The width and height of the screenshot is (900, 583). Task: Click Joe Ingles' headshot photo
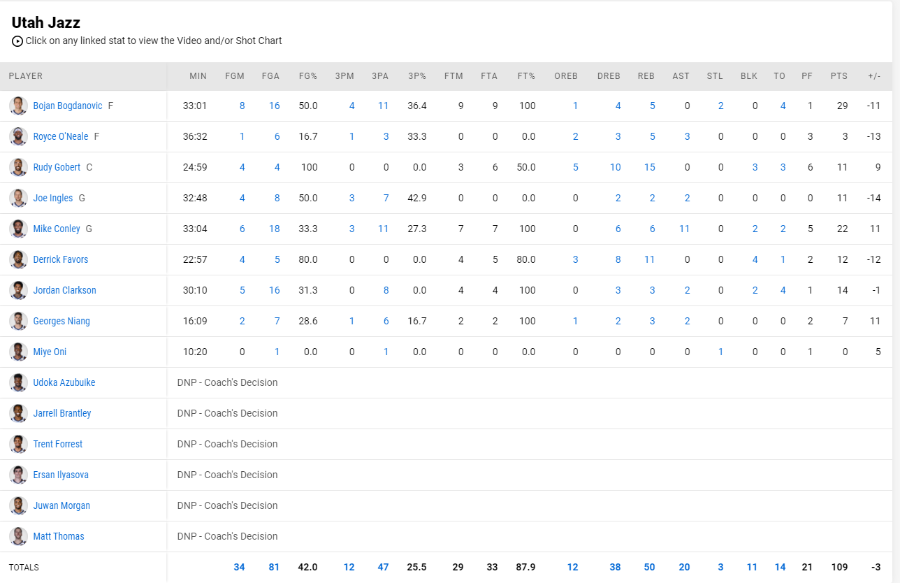[x=18, y=198]
